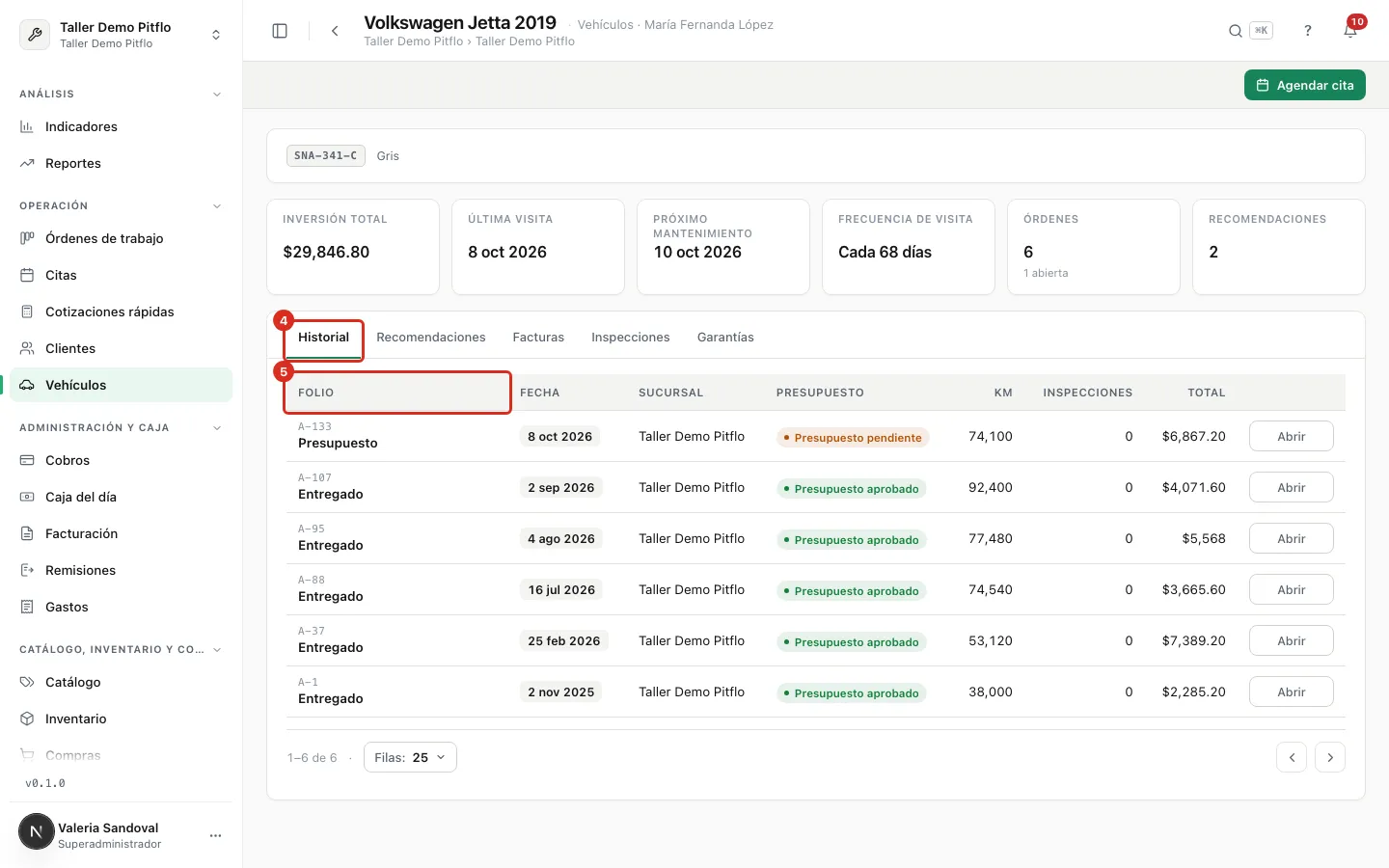The height and width of the screenshot is (868, 1389).
Task: Click the SNA-341-C license plate badge
Action: tap(326, 155)
